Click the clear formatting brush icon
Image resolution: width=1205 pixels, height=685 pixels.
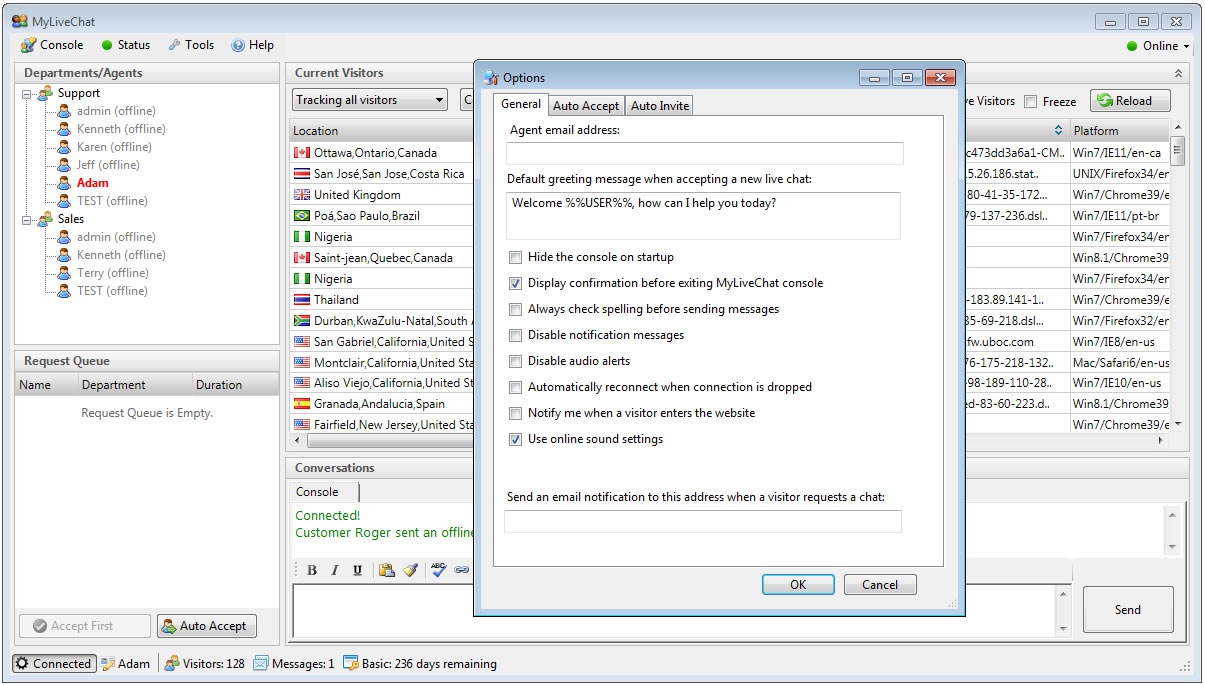[410, 570]
